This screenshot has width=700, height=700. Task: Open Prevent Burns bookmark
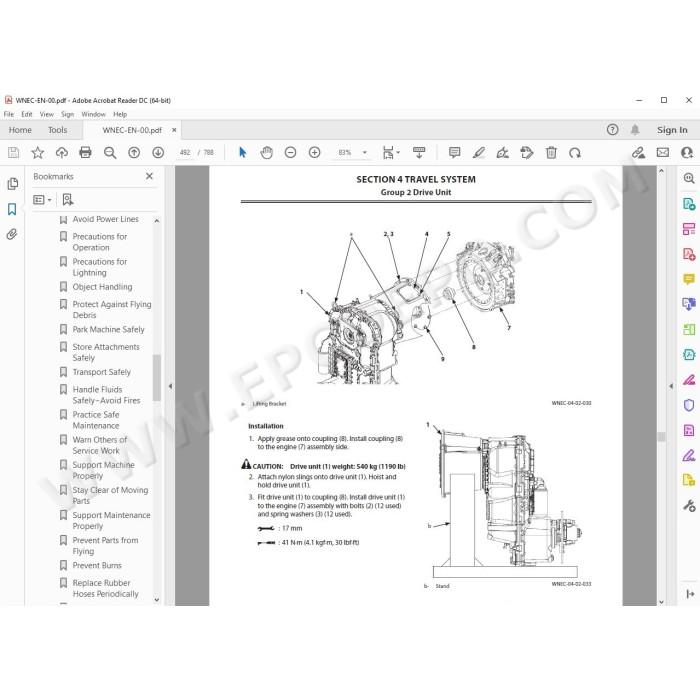coord(97,565)
